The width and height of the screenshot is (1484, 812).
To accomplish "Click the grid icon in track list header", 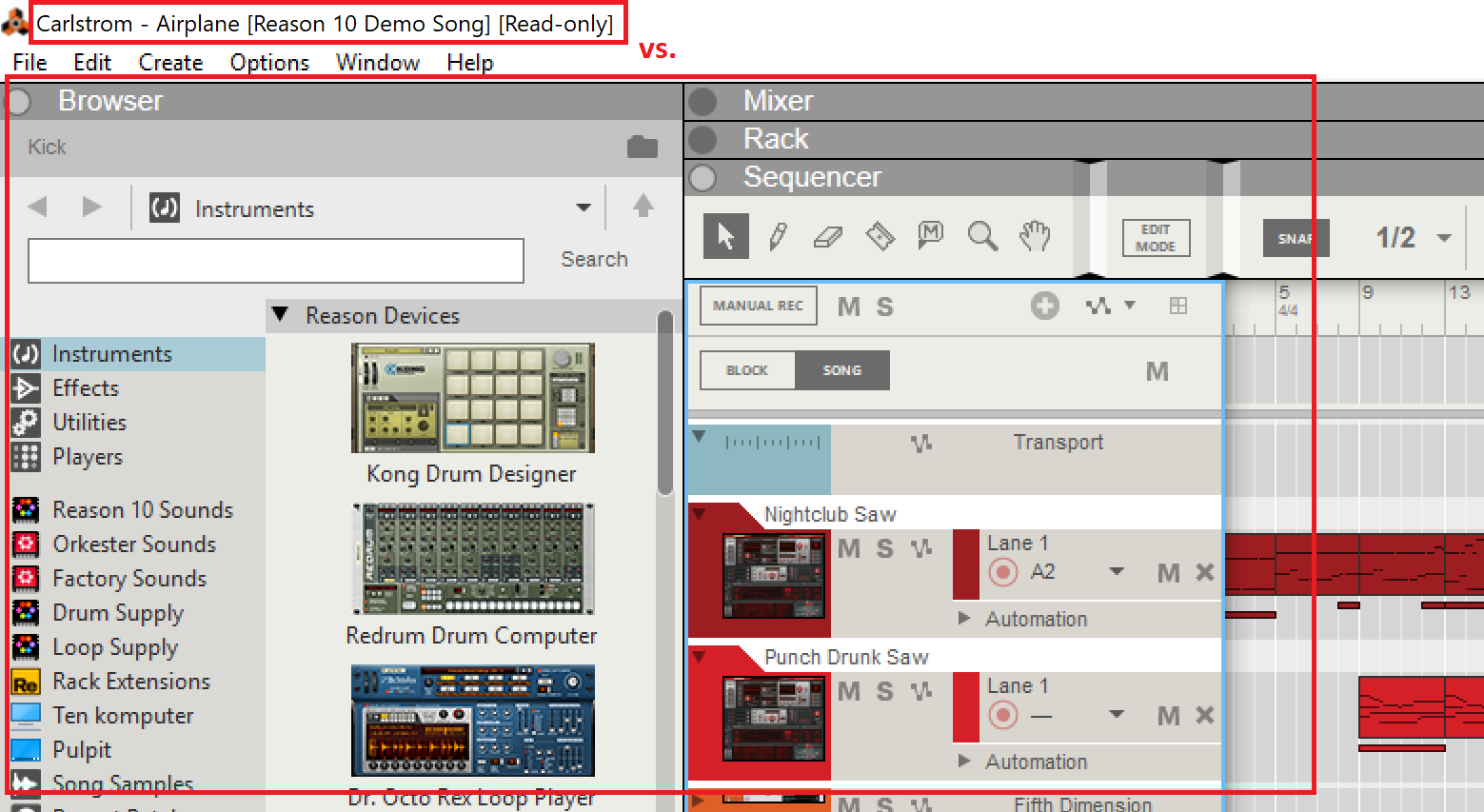I will 1178,306.
